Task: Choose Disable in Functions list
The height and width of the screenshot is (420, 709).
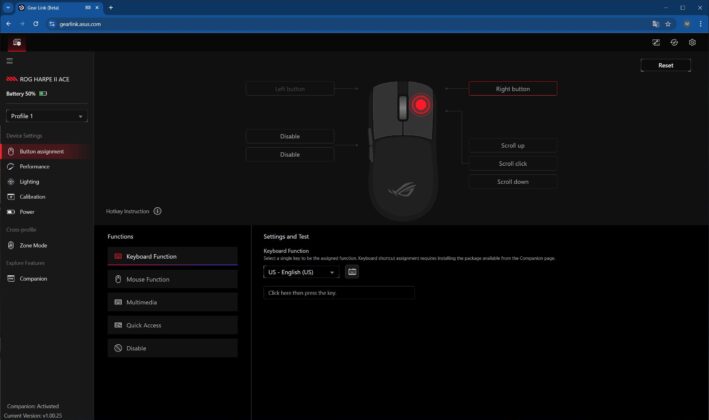Action: point(172,348)
